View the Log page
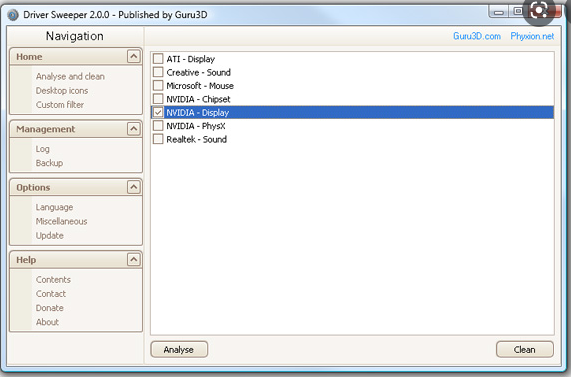The image size is (571, 377). click(43, 149)
